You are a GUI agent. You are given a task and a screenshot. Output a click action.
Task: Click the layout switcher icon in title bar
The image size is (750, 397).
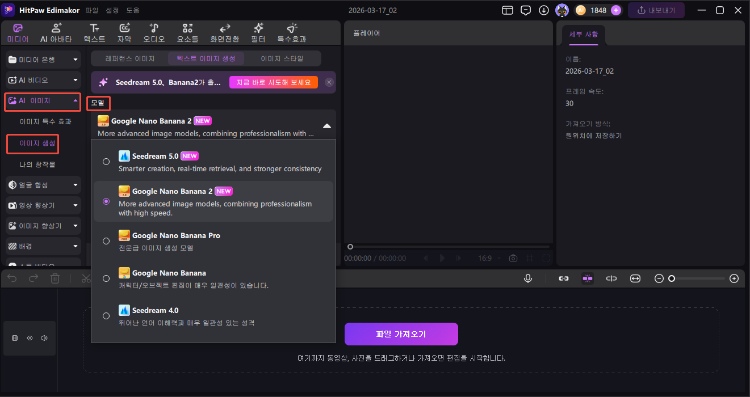(x=507, y=10)
